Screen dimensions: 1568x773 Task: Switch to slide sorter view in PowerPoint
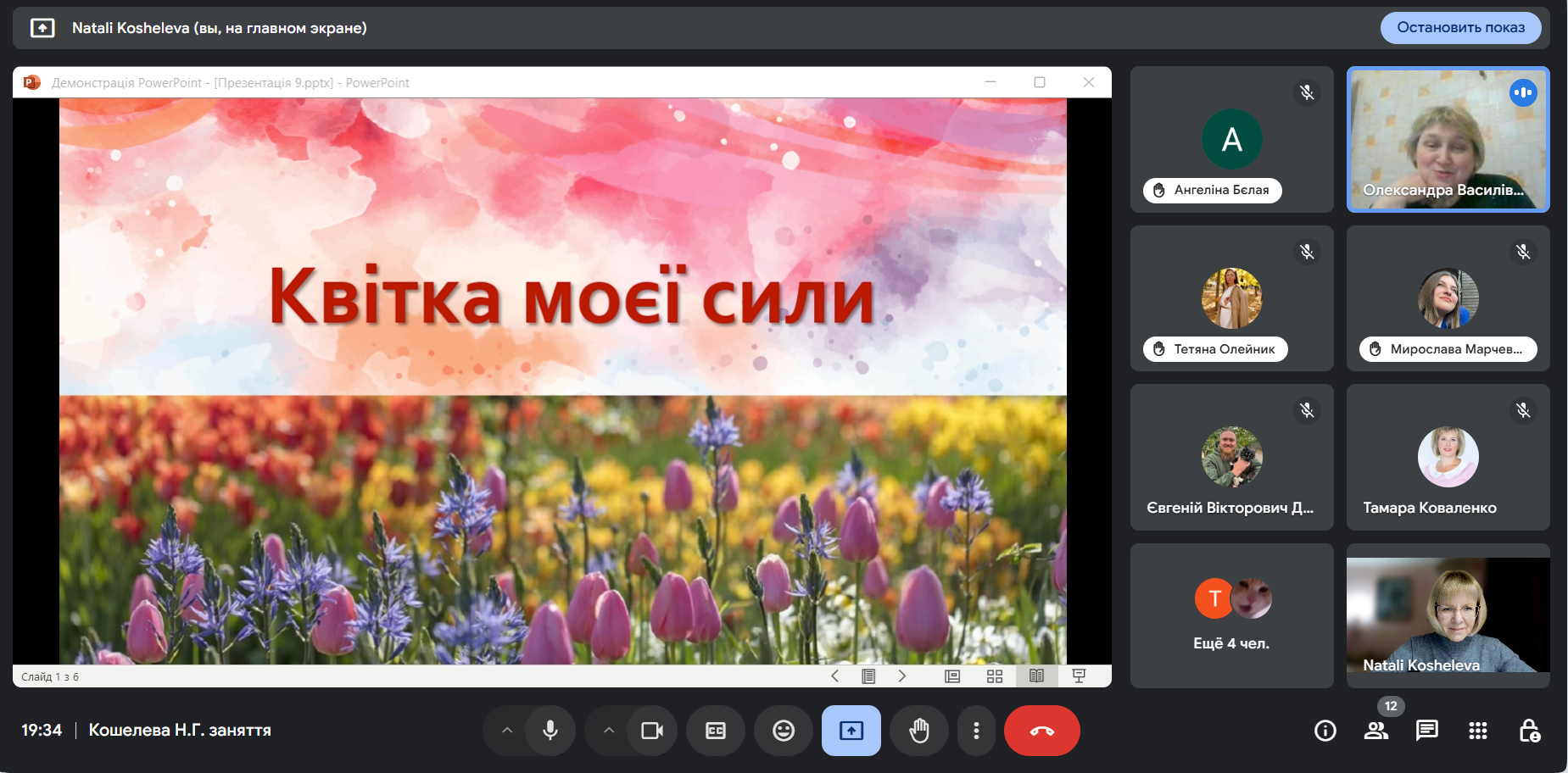[x=995, y=676]
